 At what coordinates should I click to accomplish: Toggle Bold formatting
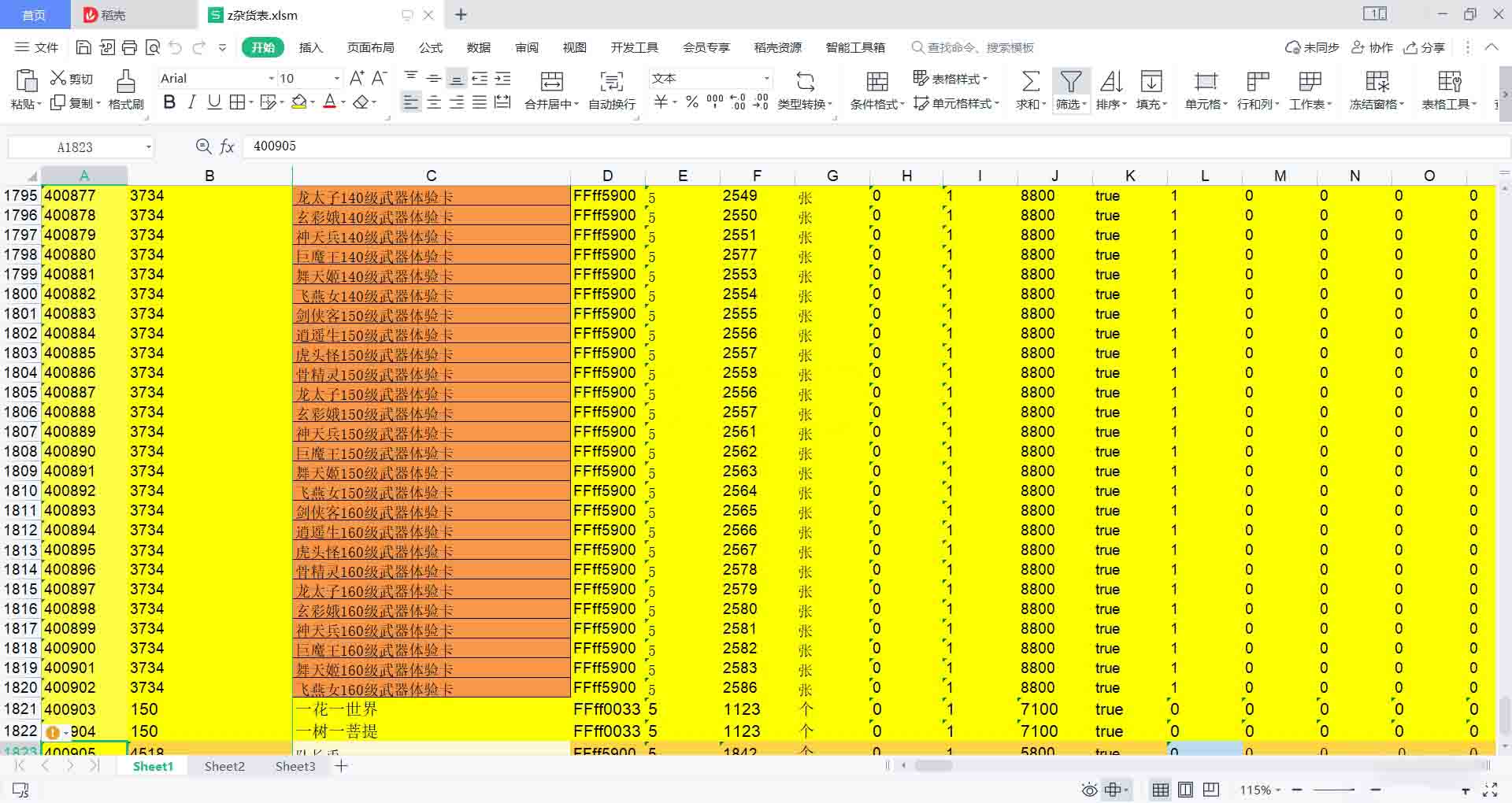[169, 102]
